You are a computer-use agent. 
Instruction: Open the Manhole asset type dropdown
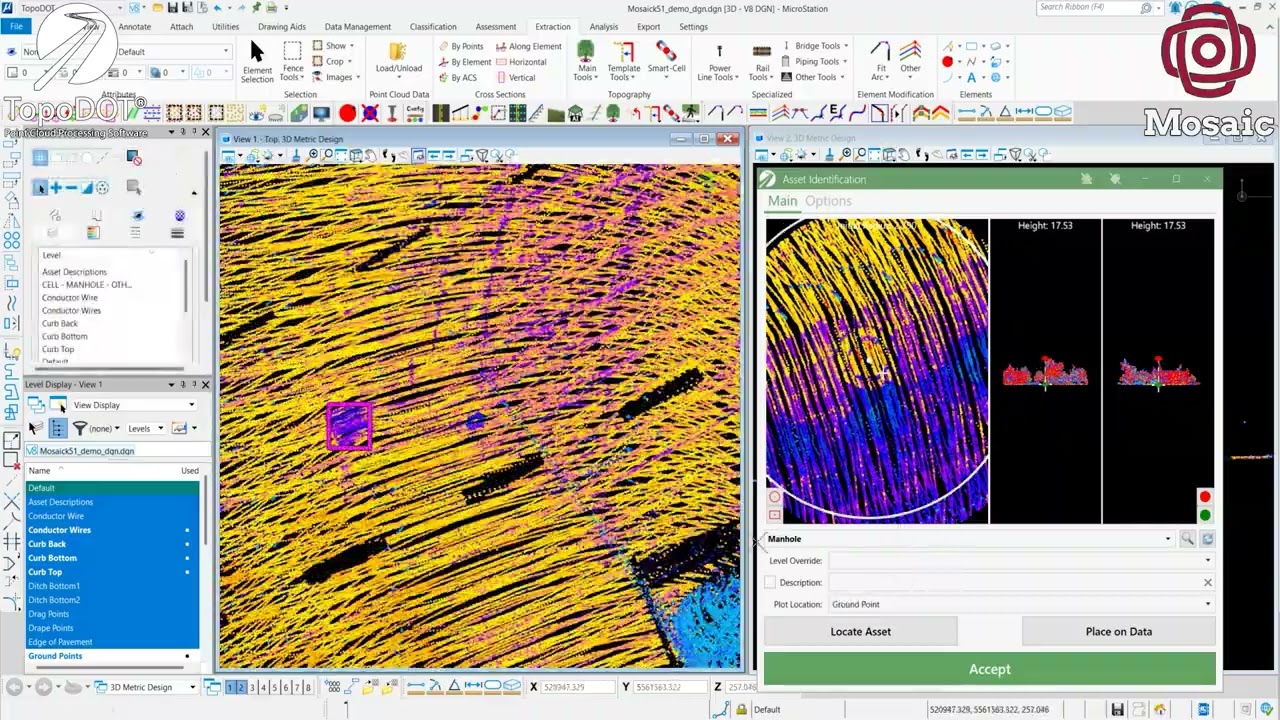(1167, 539)
